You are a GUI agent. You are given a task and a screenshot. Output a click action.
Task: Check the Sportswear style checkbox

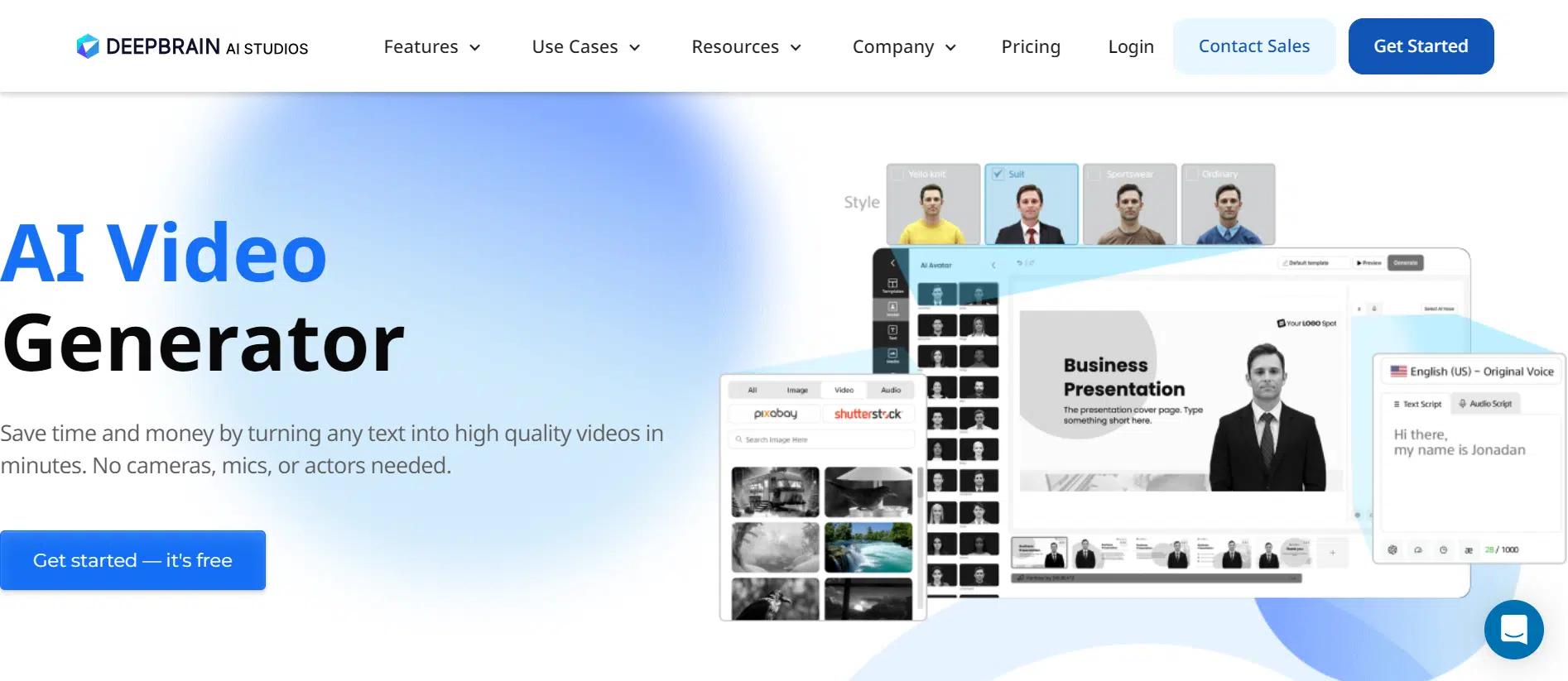point(1095,174)
